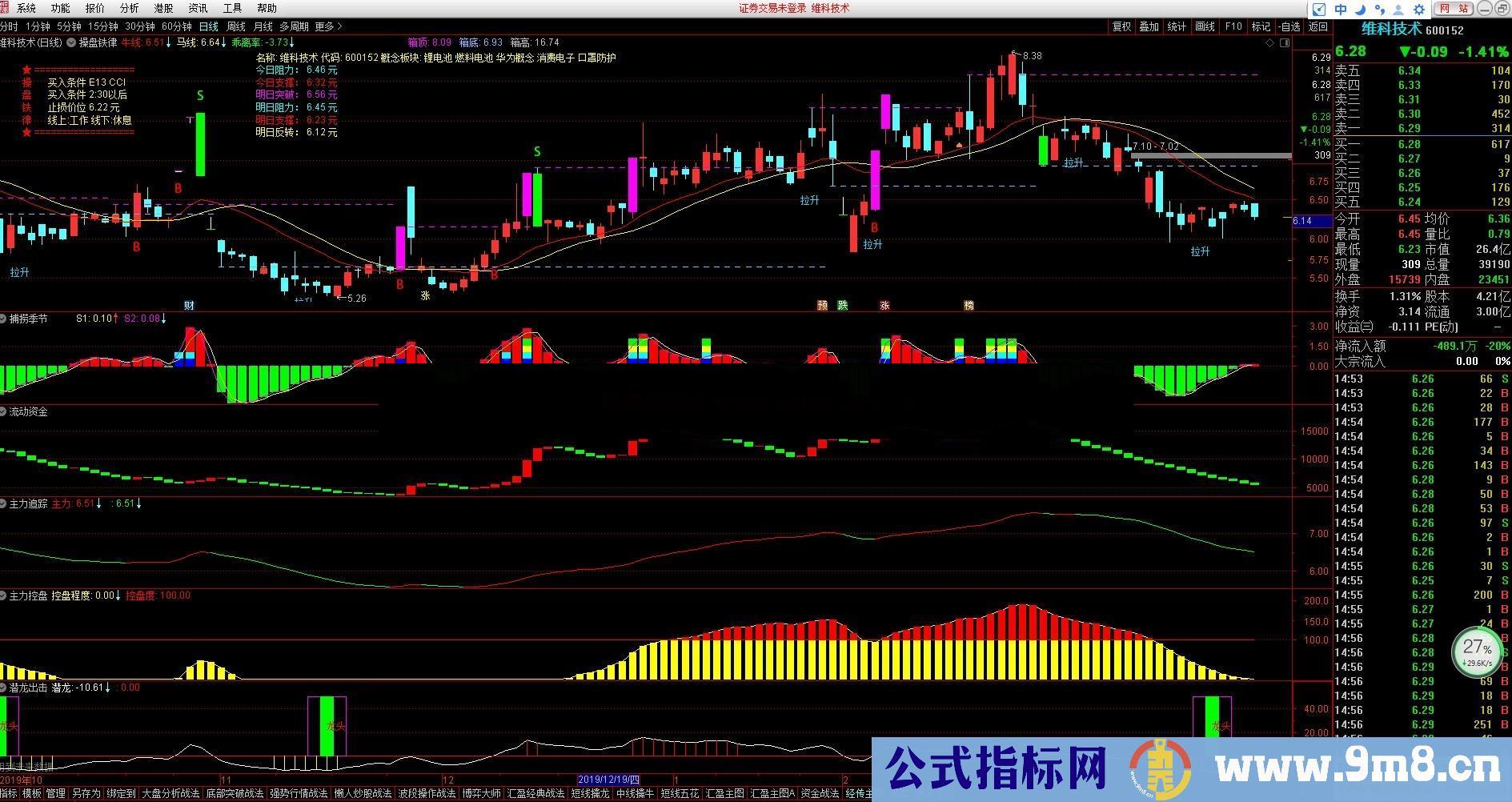Click 另存为 bottom bar button
The height and width of the screenshot is (802, 1512).
[86, 793]
